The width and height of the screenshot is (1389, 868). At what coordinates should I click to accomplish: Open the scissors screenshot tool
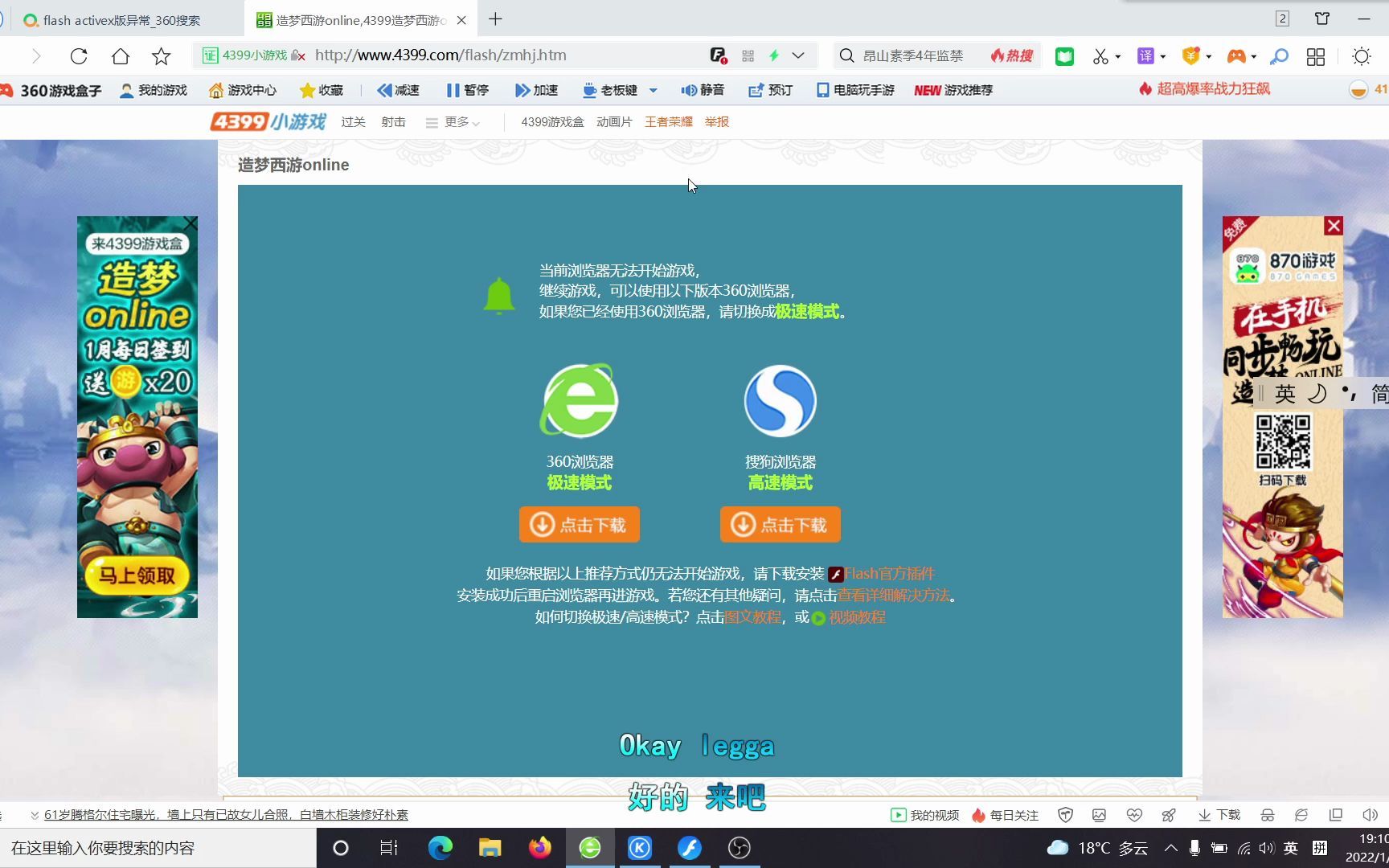pyautogui.click(x=1100, y=56)
